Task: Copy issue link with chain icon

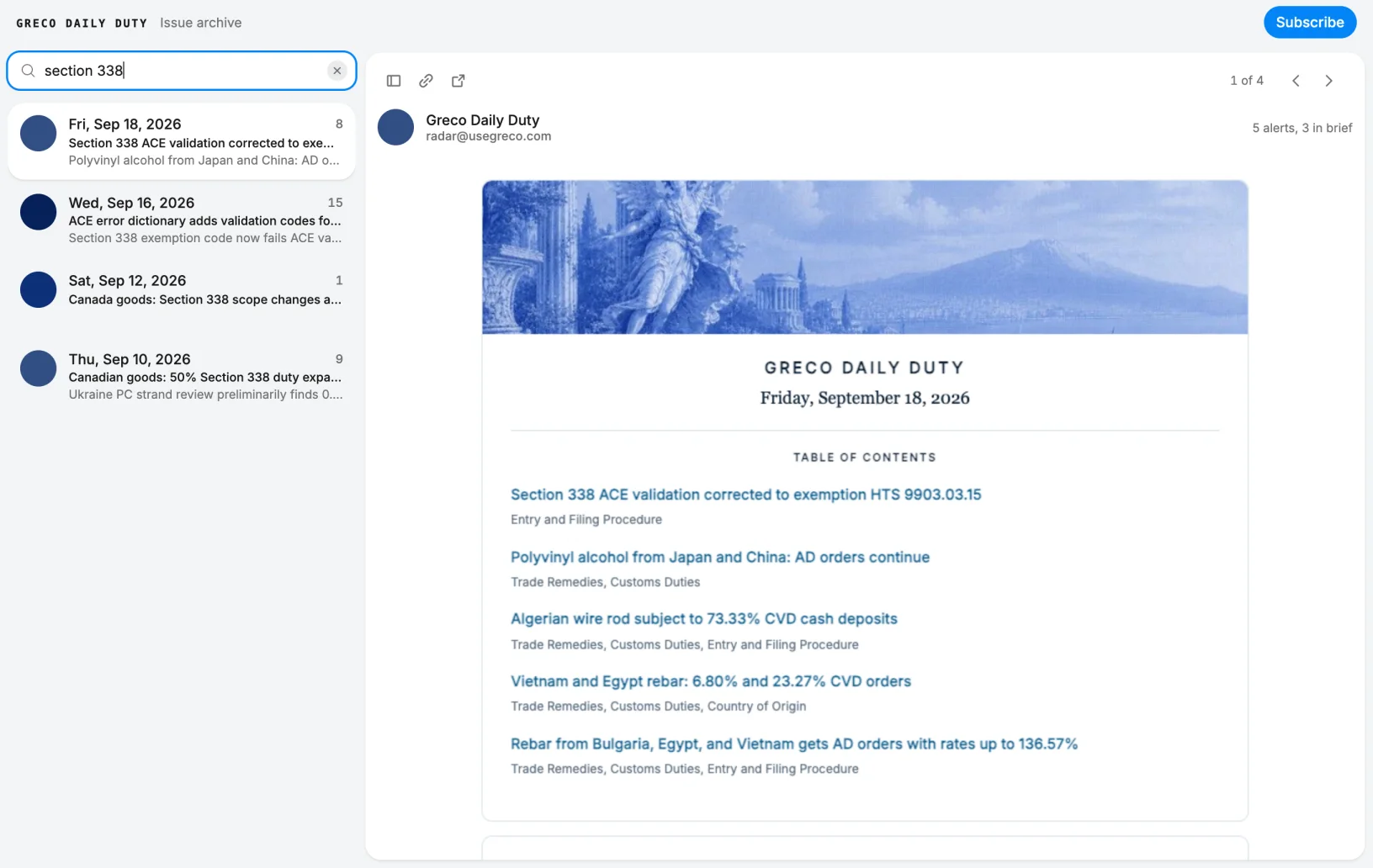Action: [x=426, y=81]
